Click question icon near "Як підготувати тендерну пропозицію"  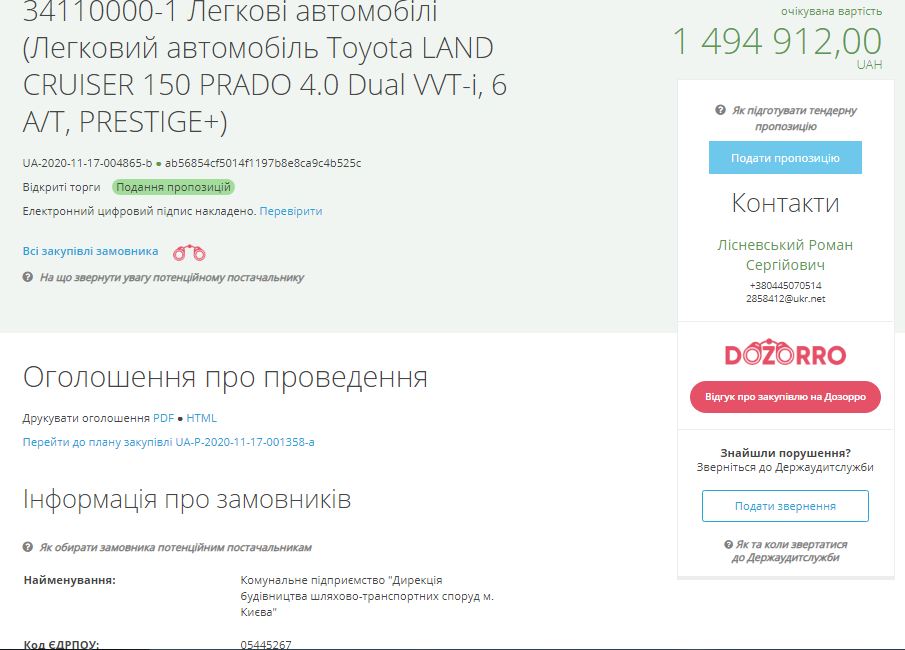[720, 111]
